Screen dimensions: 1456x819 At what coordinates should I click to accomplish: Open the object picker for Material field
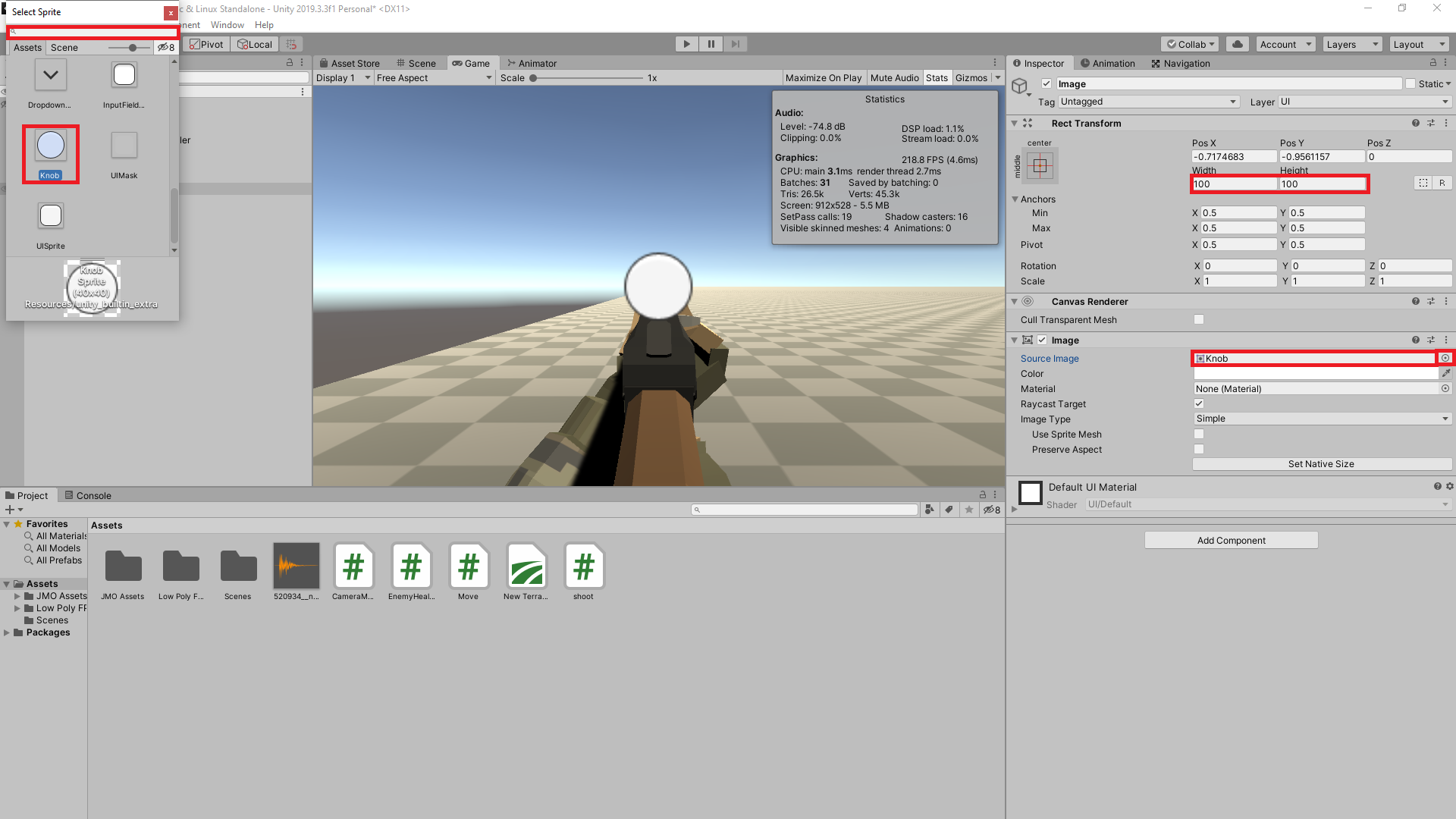coord(1445,388)
